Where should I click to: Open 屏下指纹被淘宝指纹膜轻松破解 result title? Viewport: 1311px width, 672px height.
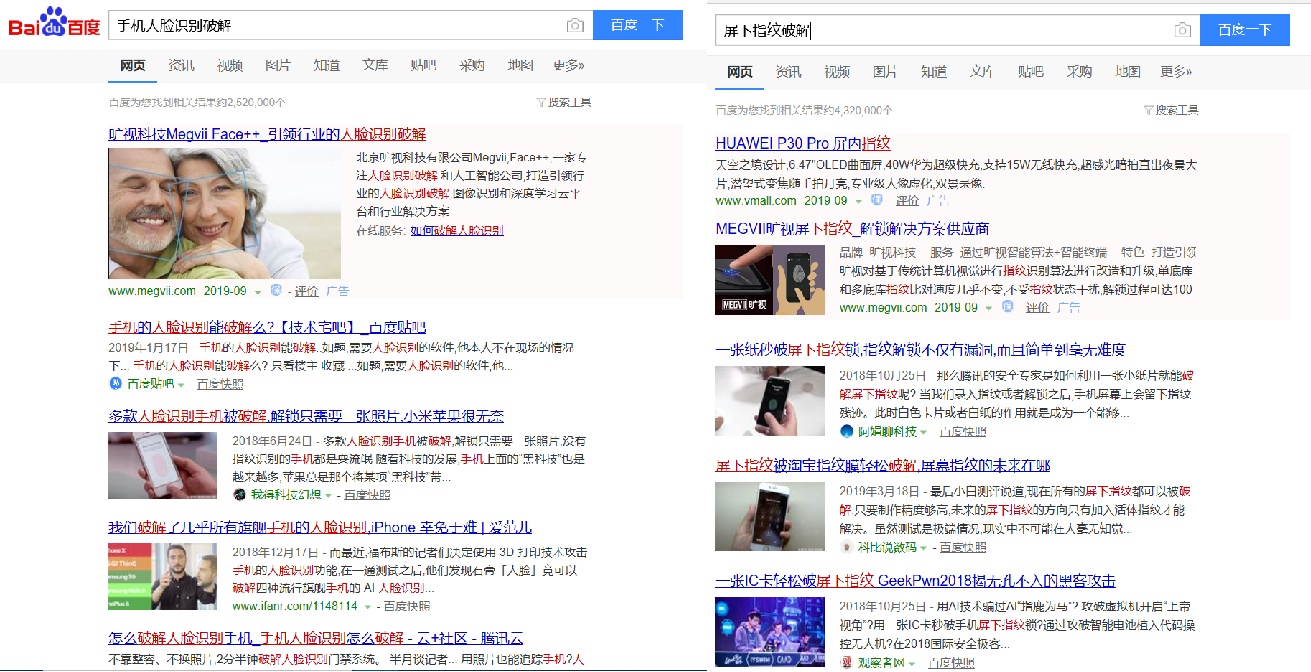point(883,465)
